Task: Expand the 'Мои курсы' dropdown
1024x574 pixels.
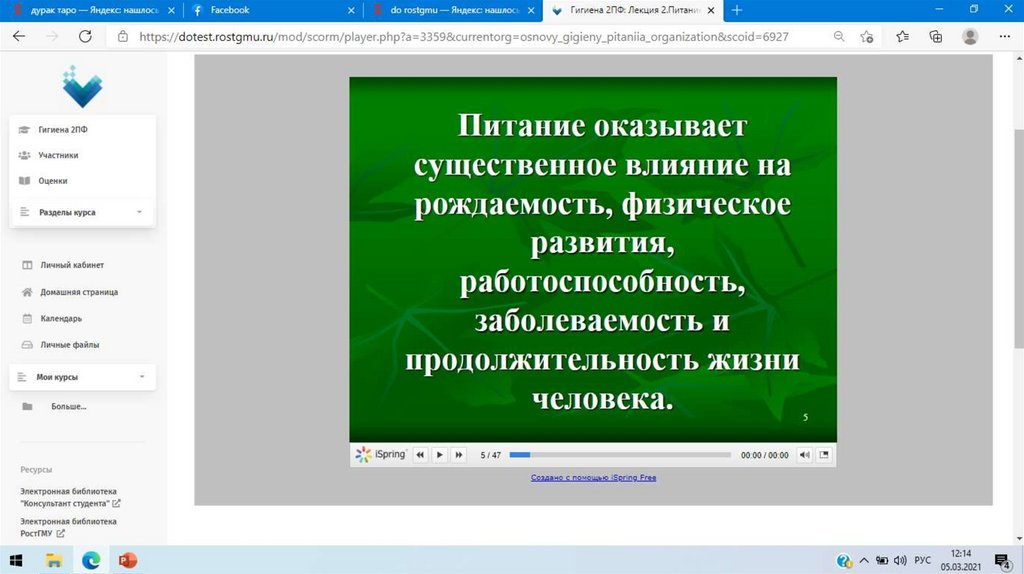Action: click(142, 377)
